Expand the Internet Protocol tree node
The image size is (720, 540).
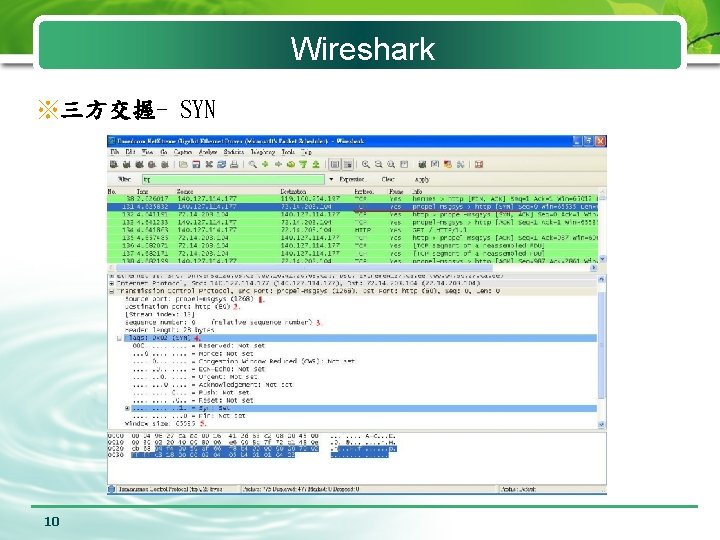(112, 283)
